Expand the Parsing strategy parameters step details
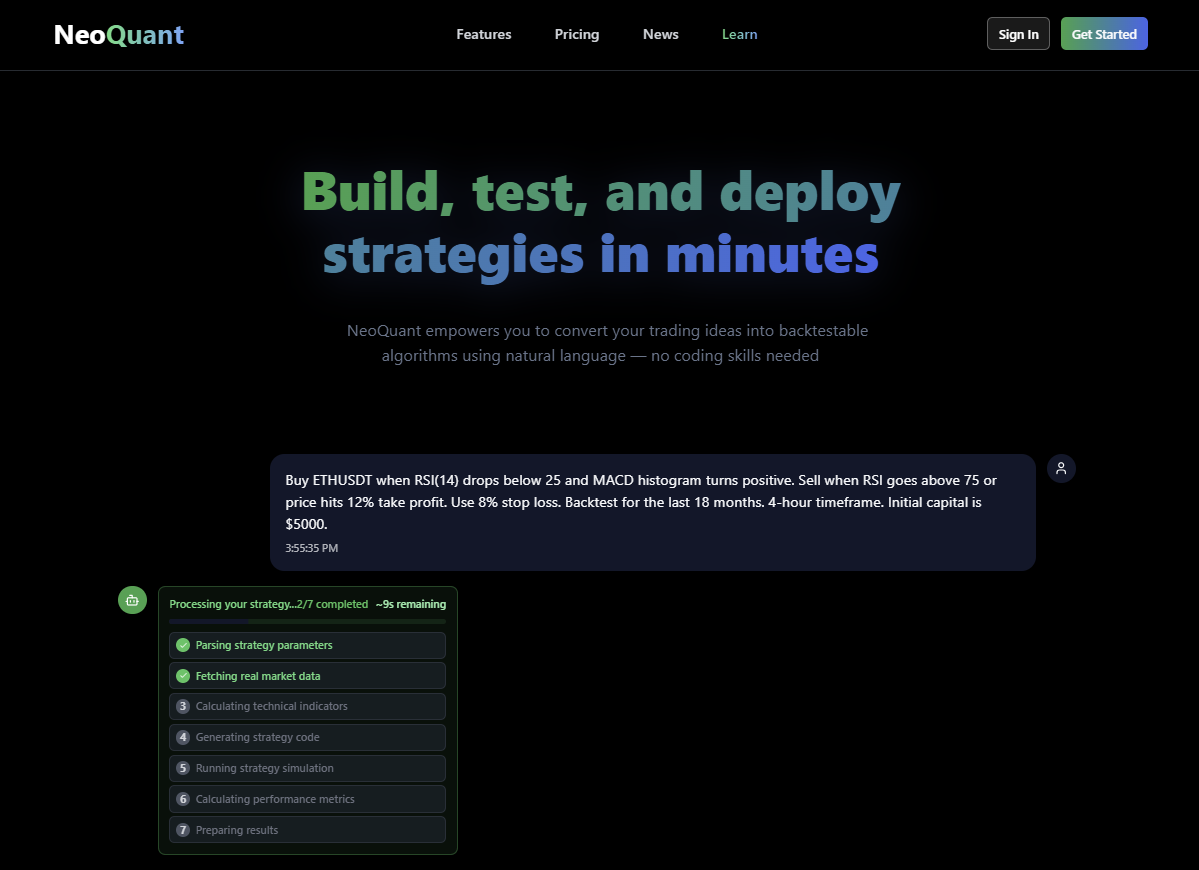 [307, 645]
